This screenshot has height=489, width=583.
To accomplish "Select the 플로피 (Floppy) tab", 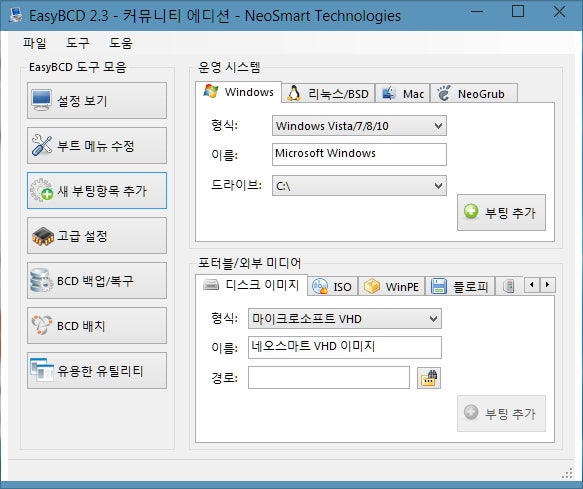I will tap(460, 286).
